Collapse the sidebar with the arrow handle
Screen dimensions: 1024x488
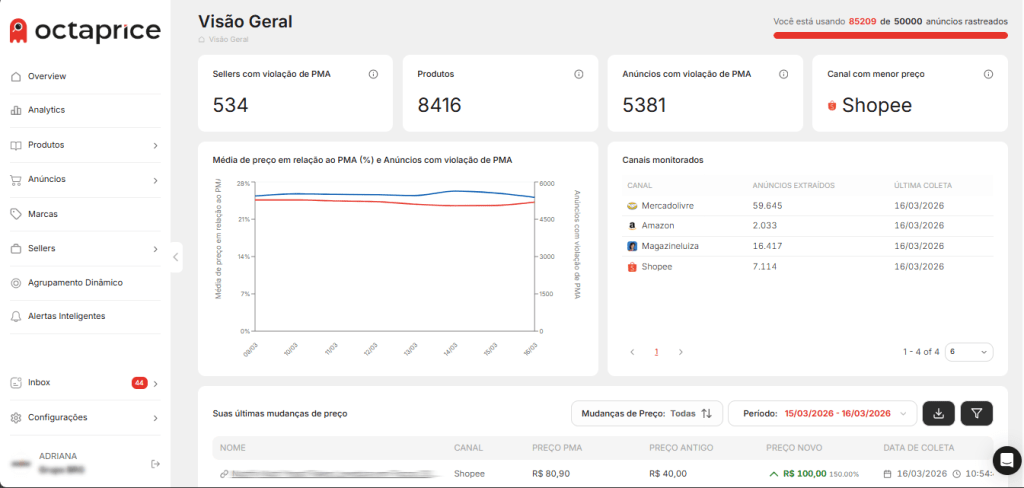point(176,257)
